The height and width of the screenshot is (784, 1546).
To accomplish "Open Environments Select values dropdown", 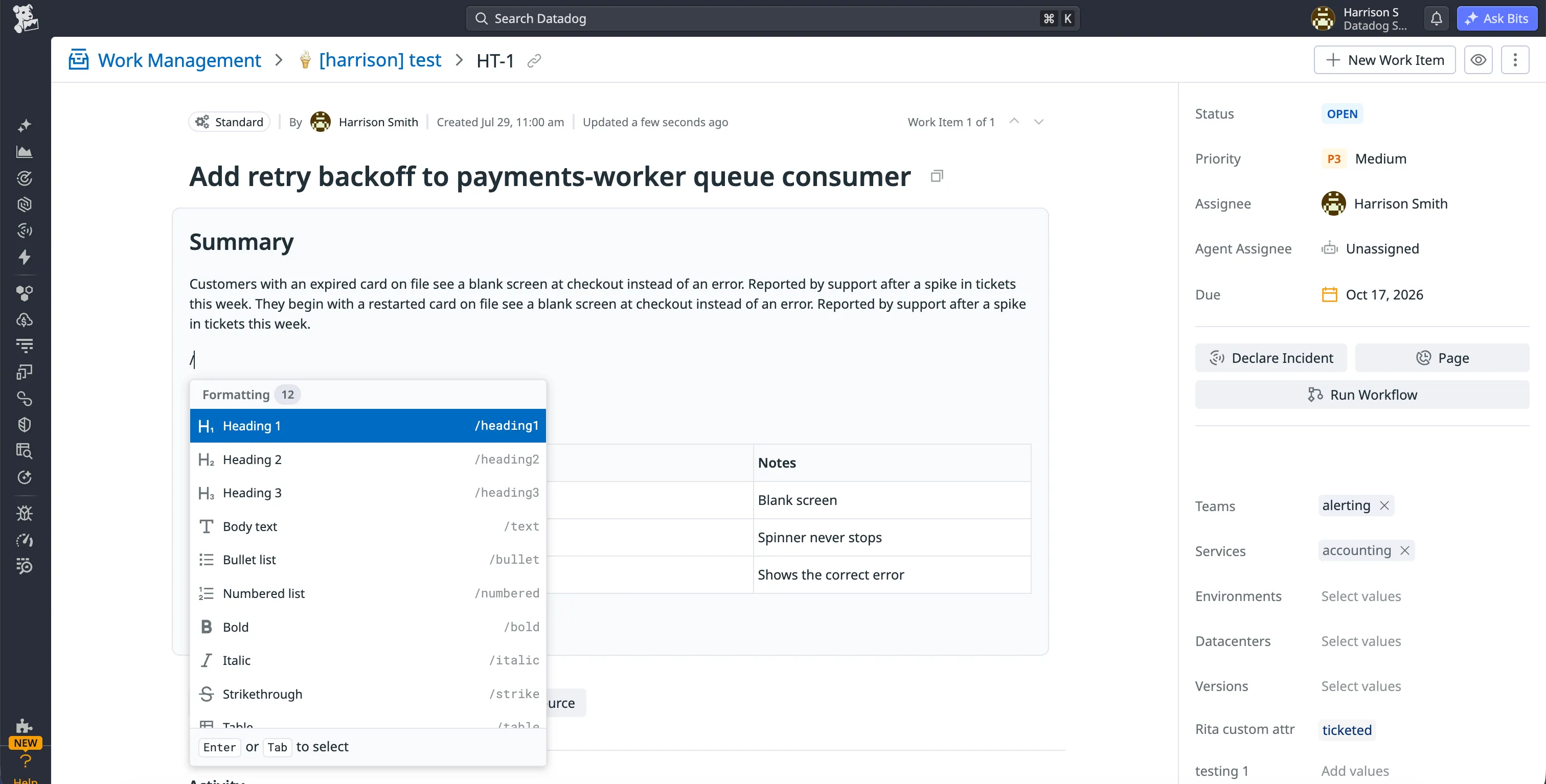I will [1360, 596].
